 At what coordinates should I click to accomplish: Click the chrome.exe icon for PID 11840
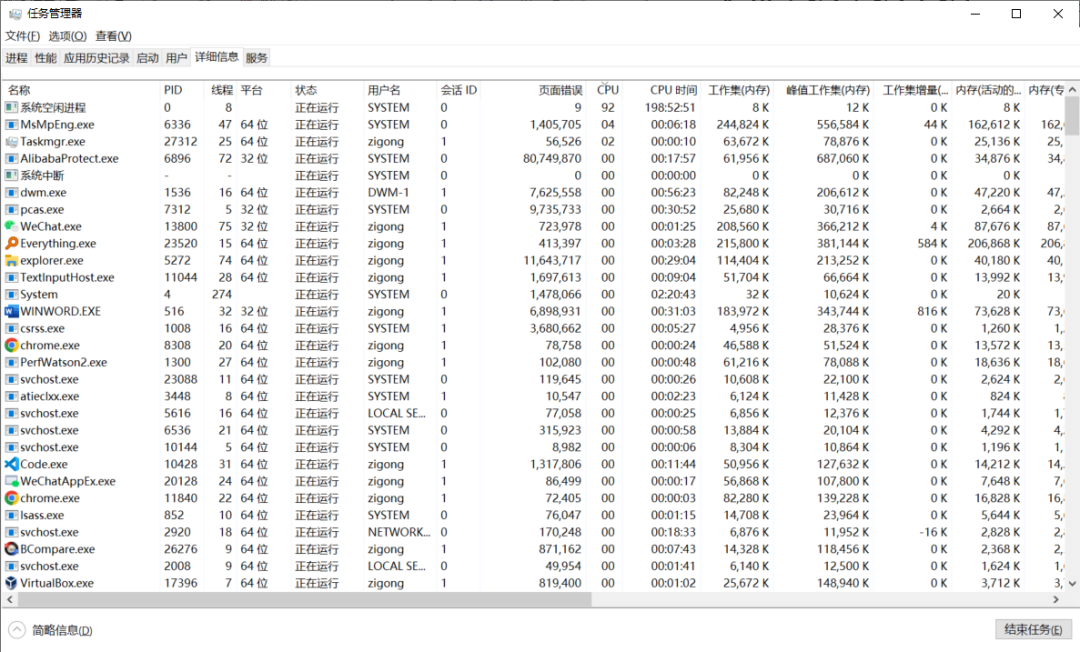[x=11, y=498]
